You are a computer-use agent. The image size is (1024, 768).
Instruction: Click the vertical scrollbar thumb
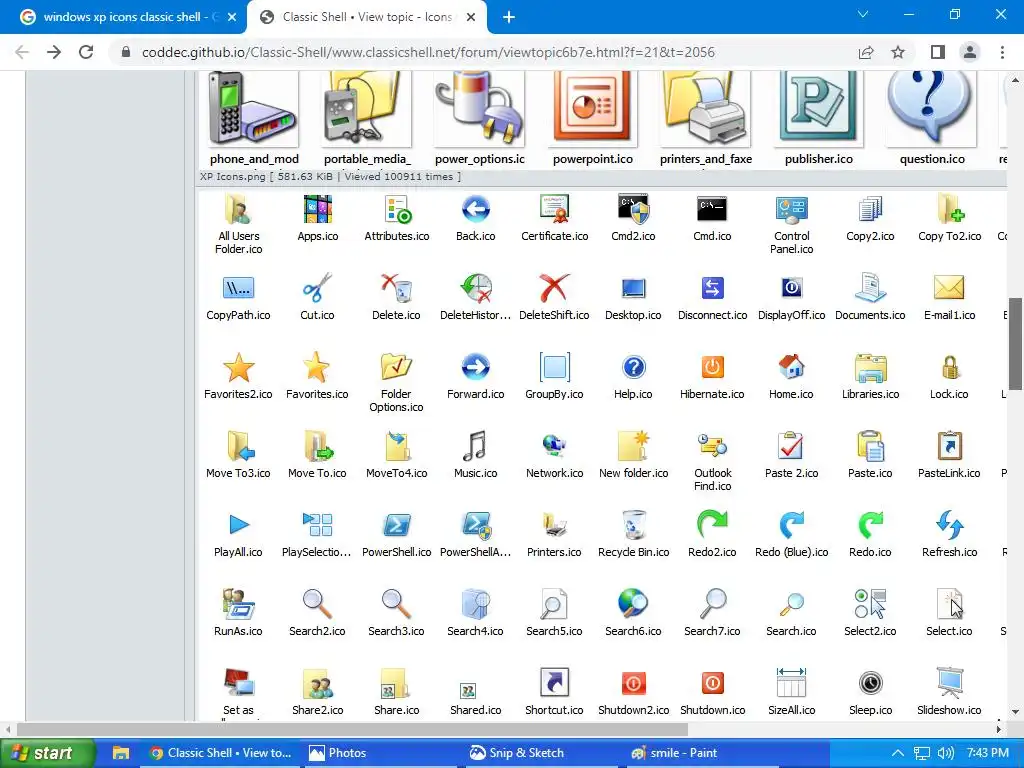[1015, 343]
